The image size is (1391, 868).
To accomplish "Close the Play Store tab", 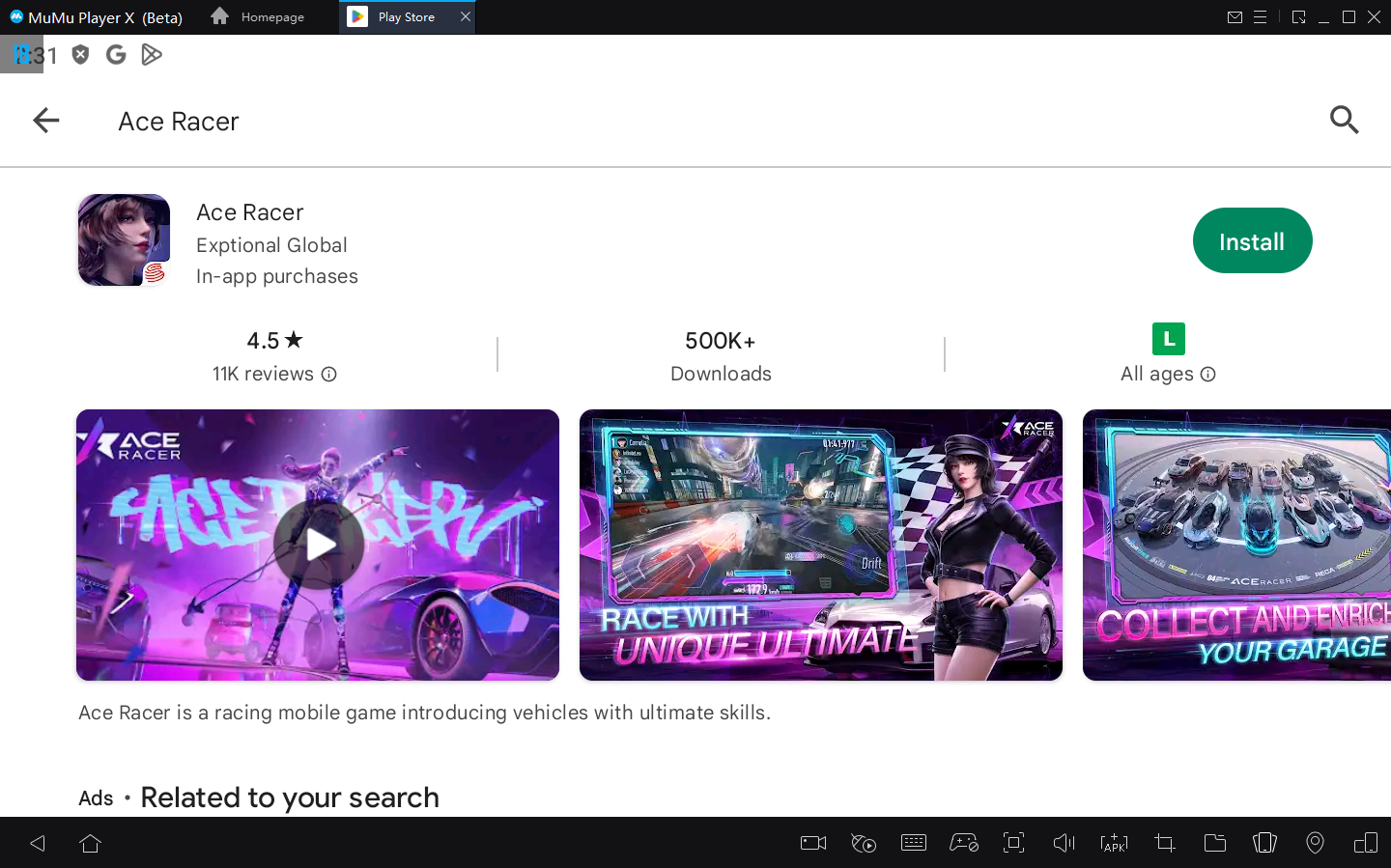I will tap(466, 17).
